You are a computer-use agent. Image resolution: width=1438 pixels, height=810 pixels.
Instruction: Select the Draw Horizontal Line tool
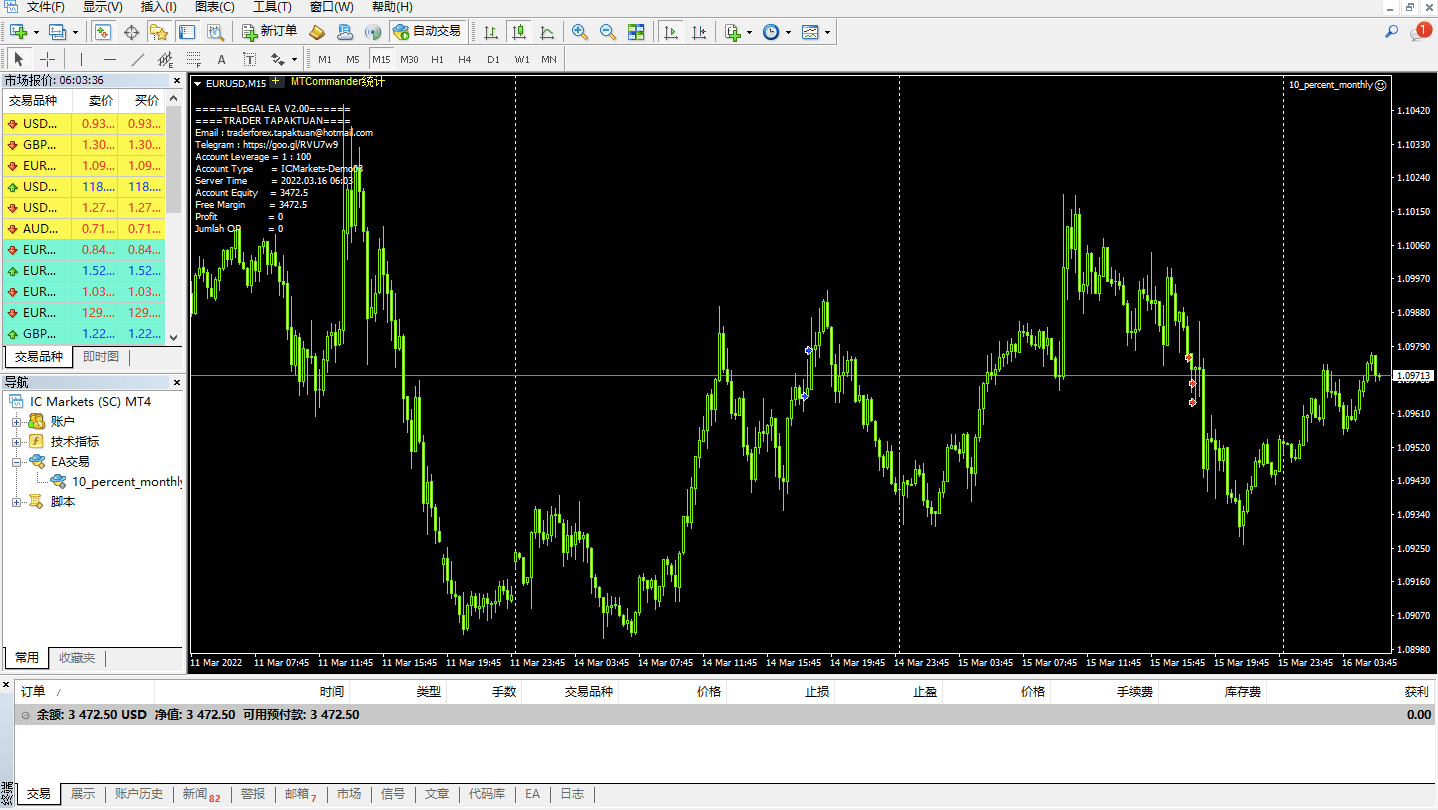click(109, 59)
